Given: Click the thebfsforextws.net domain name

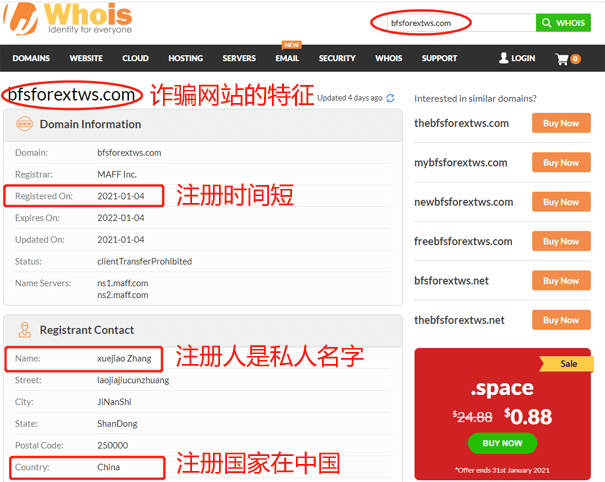Looking at the screenshot, I should [x=459, y=320].
